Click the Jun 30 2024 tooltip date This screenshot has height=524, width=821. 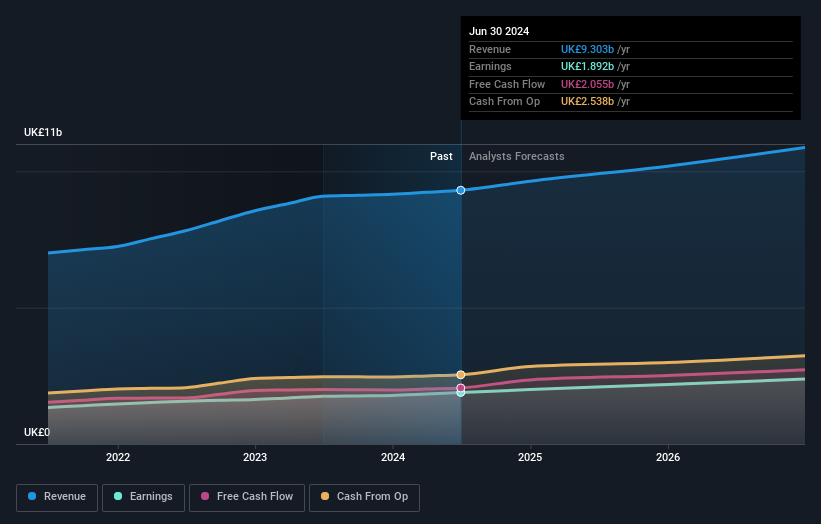pyautogui.click(x=499, y=31)
